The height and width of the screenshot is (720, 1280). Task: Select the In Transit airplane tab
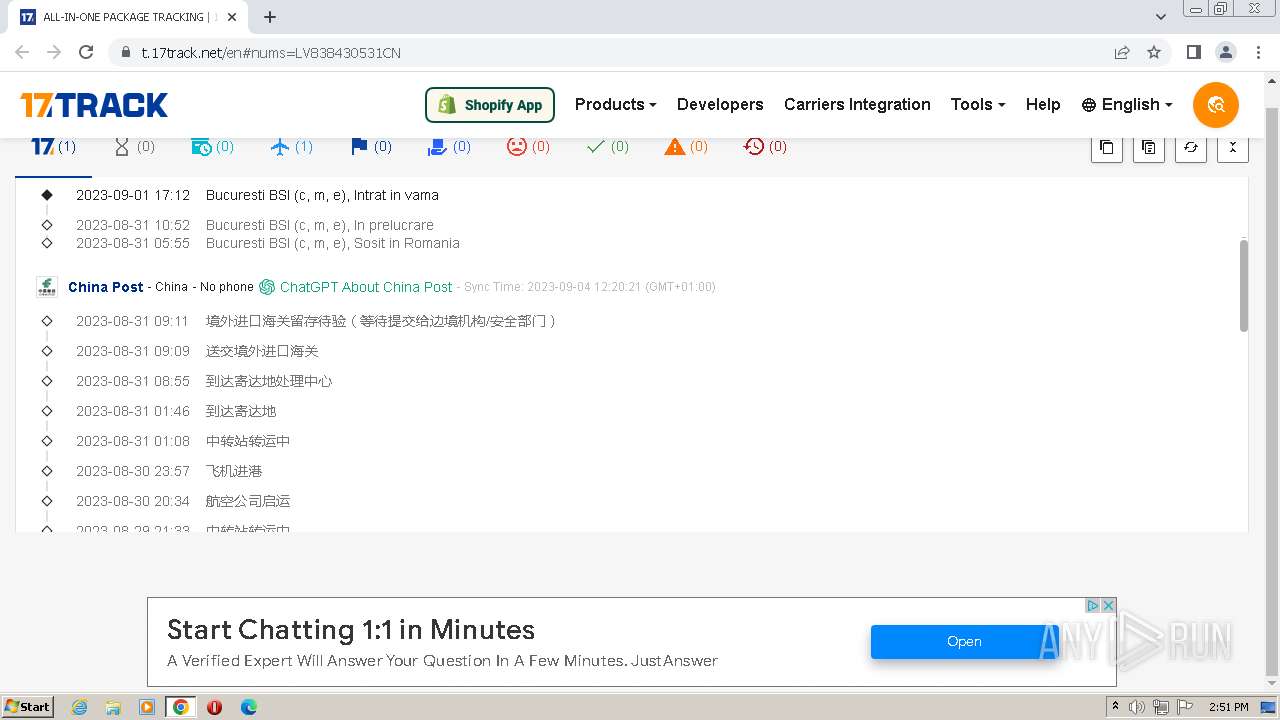coord(291,147)
